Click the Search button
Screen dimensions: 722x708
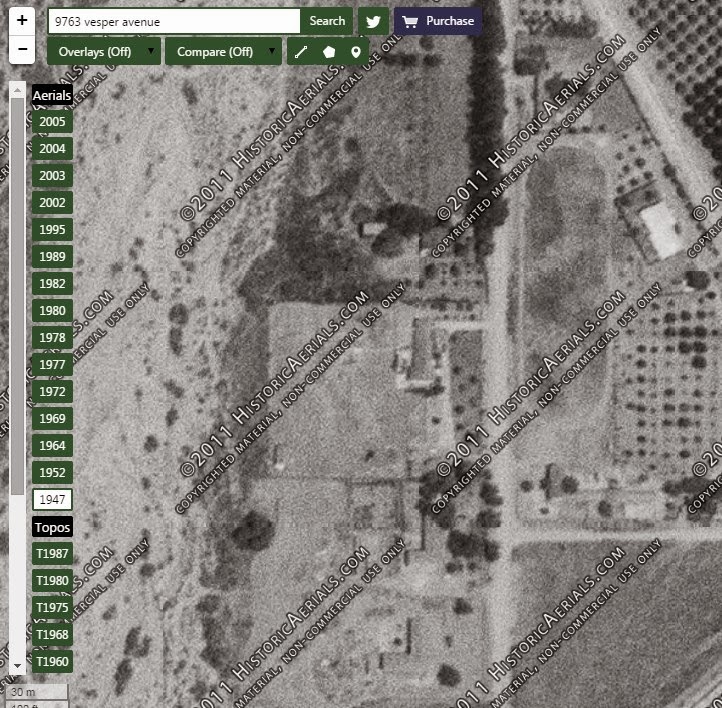[327, 21]
